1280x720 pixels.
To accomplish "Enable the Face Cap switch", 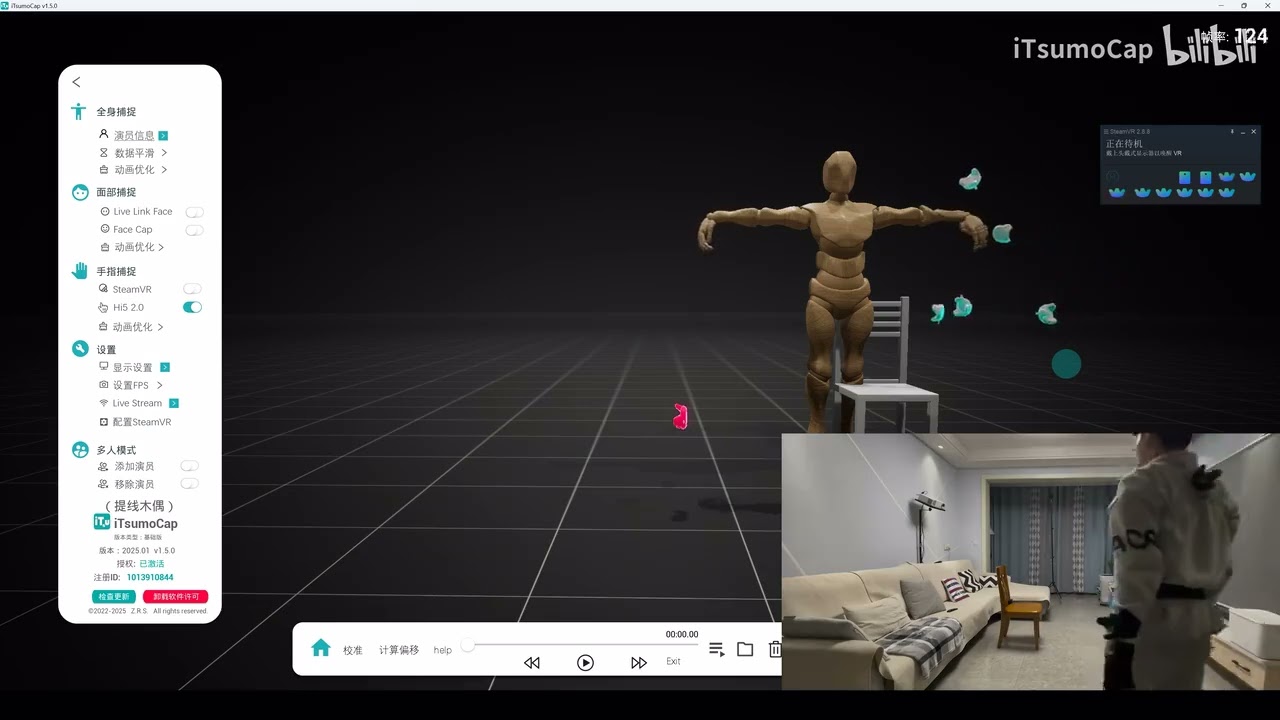I will (194, 230).
